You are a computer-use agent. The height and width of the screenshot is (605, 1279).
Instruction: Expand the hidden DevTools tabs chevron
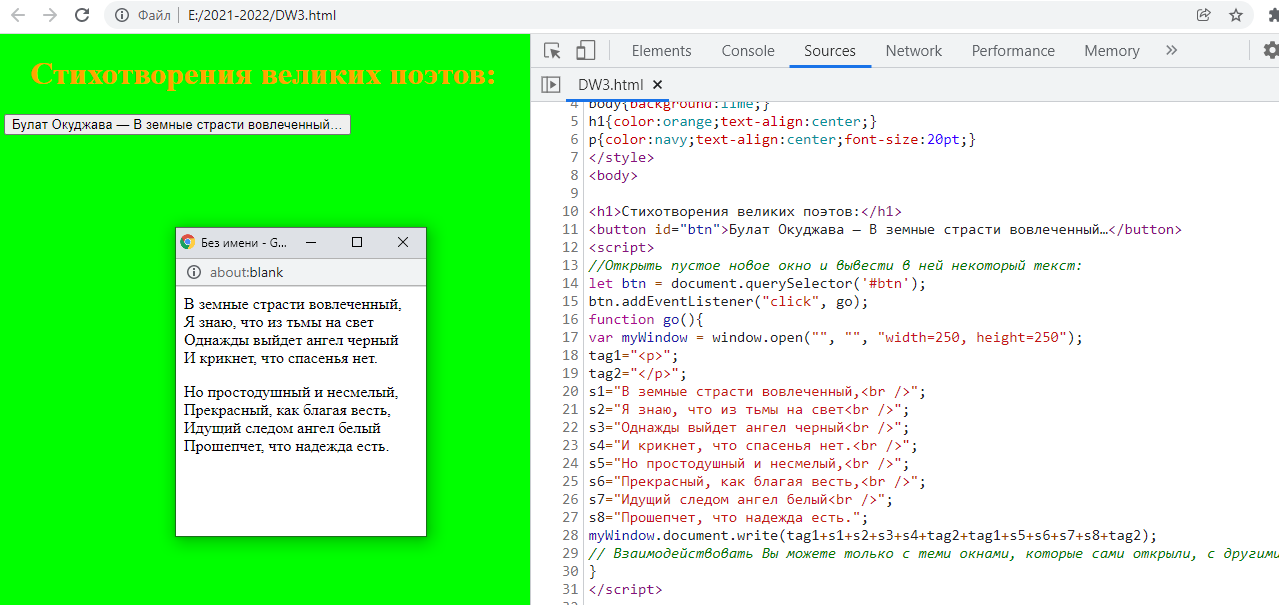tap(1171, 50)
